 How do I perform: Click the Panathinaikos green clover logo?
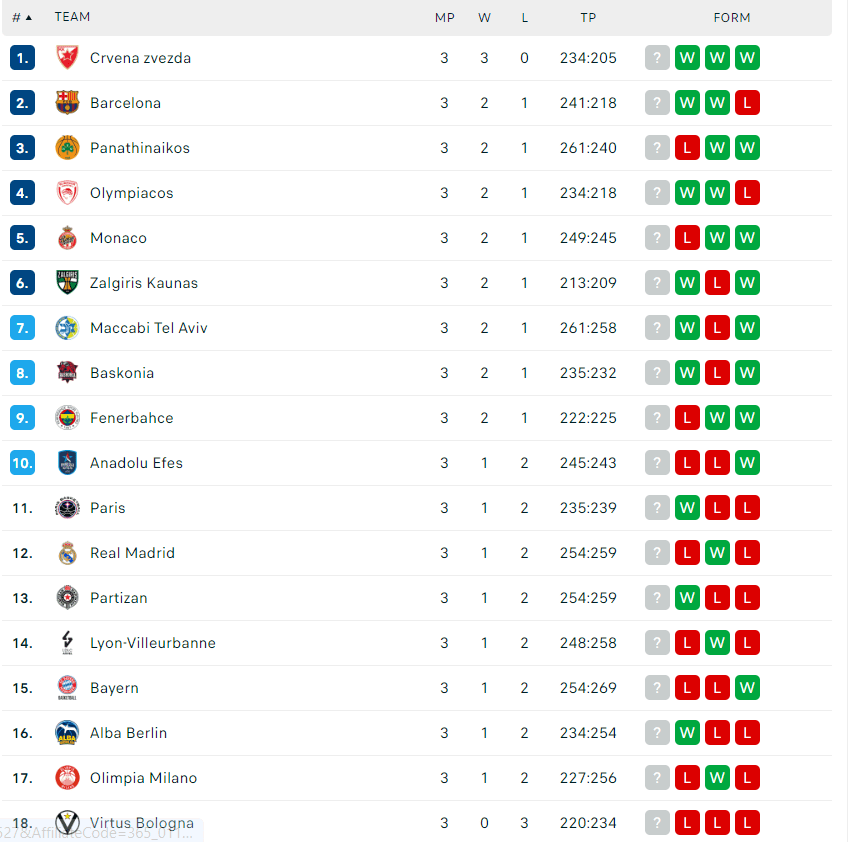coord(67,148)
